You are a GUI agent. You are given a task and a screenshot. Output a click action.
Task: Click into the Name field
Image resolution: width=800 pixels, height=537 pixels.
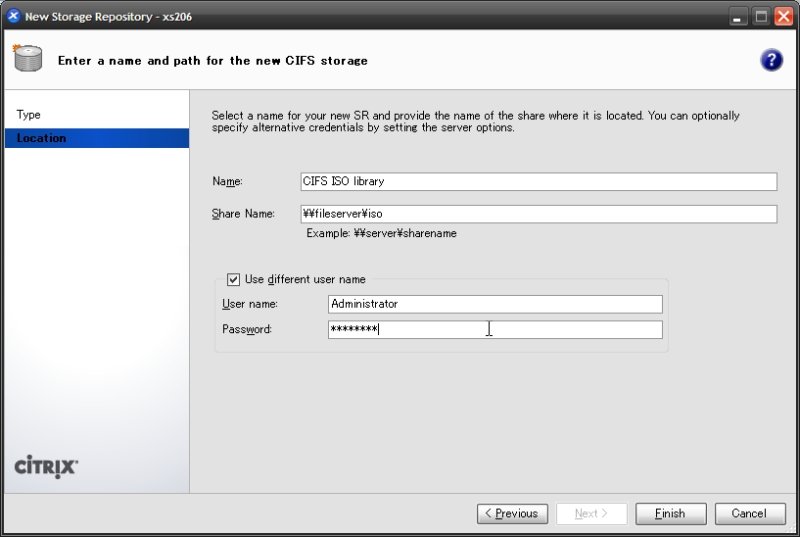coord(539,182)
